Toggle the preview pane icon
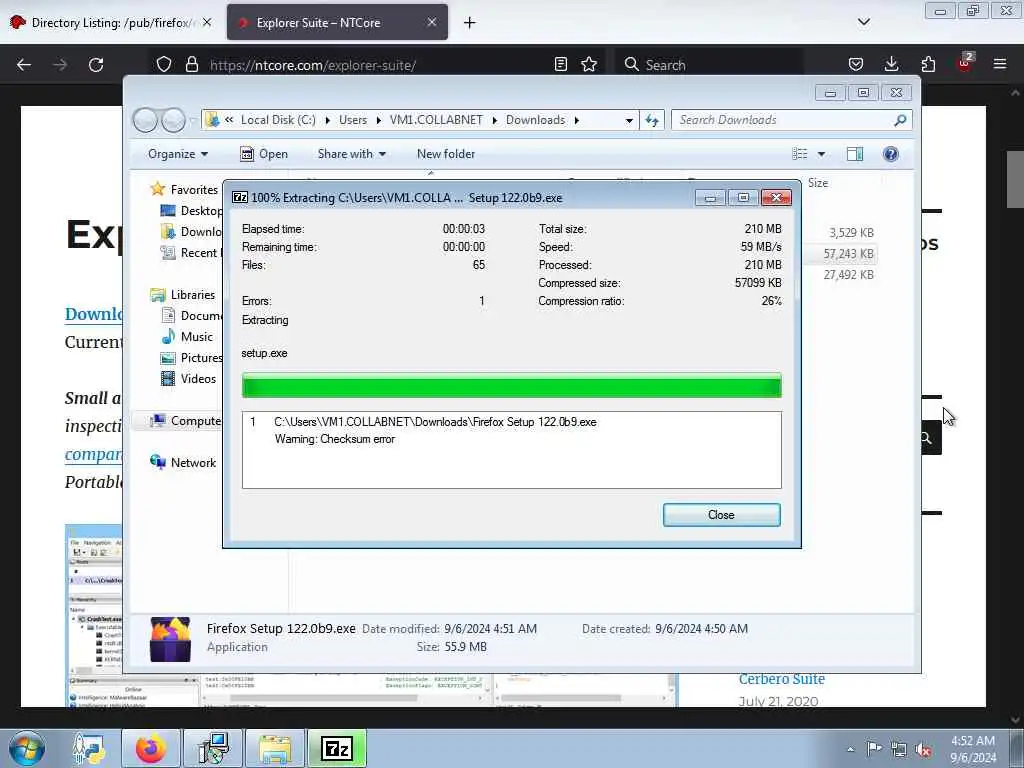Screen dimensions: 1024x768 (x=855, y=154)
